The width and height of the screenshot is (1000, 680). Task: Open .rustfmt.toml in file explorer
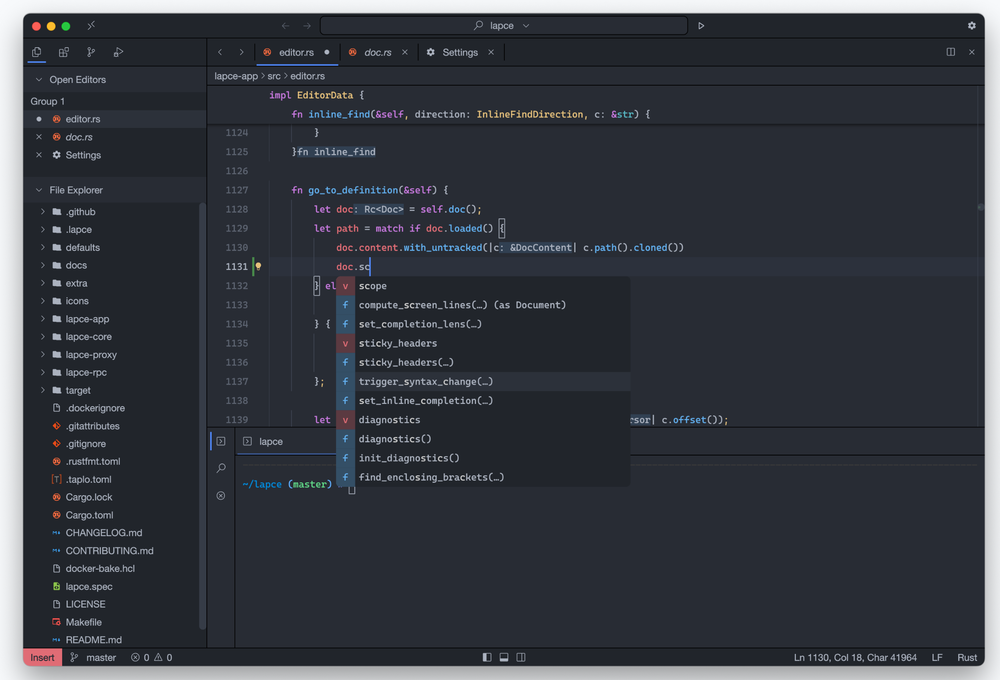pos(92,462)
